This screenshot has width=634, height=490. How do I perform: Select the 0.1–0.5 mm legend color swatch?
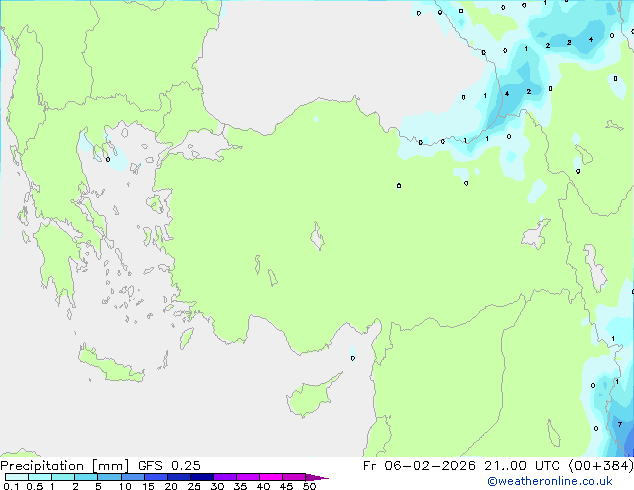click(17, 477)
